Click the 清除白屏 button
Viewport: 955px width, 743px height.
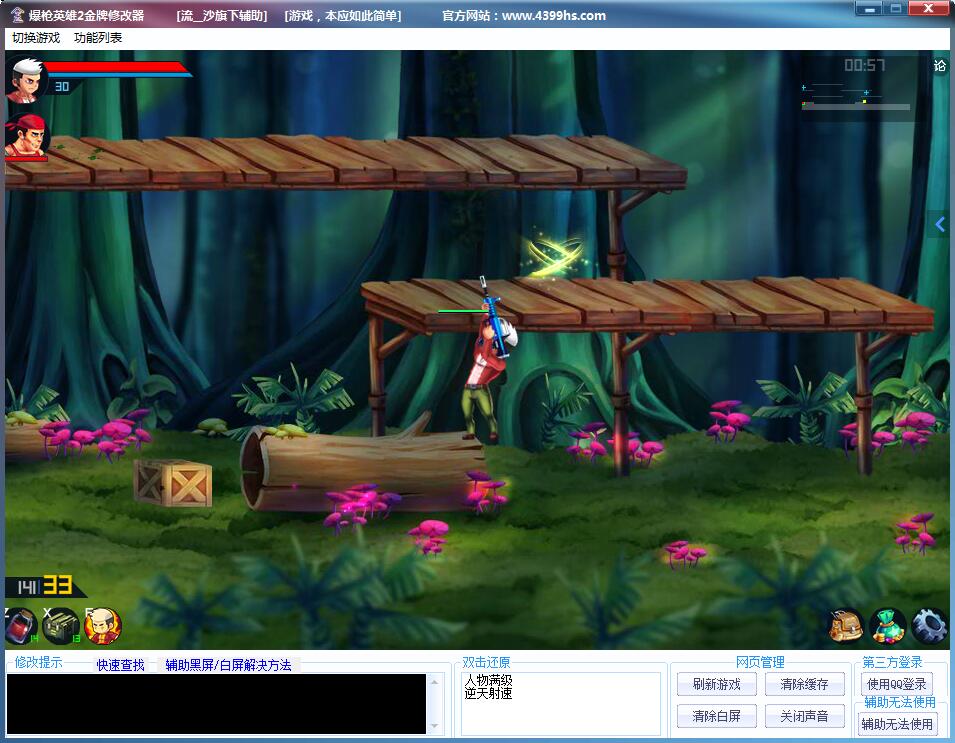(716, 716)
